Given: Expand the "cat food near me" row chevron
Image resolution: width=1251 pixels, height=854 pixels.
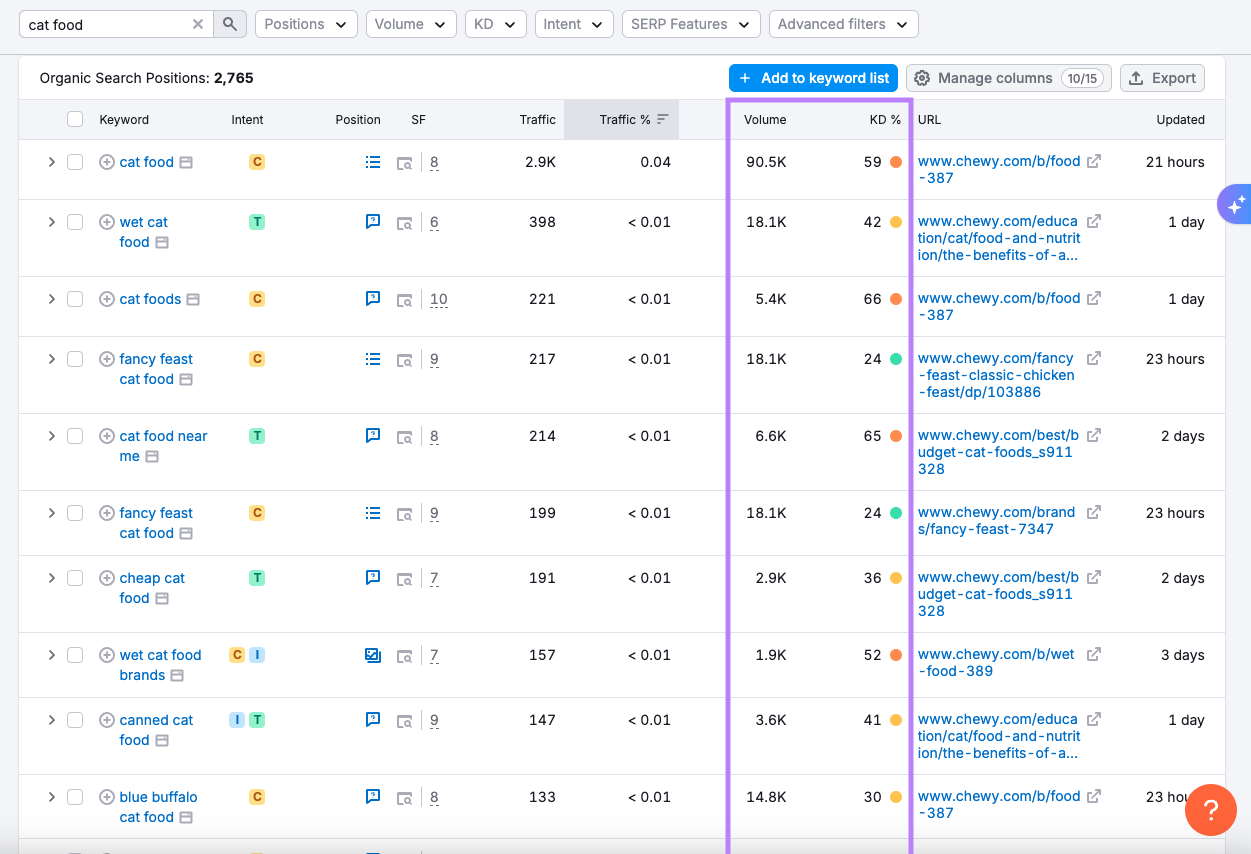Looking at the screenshot, I should pos(51,436).
